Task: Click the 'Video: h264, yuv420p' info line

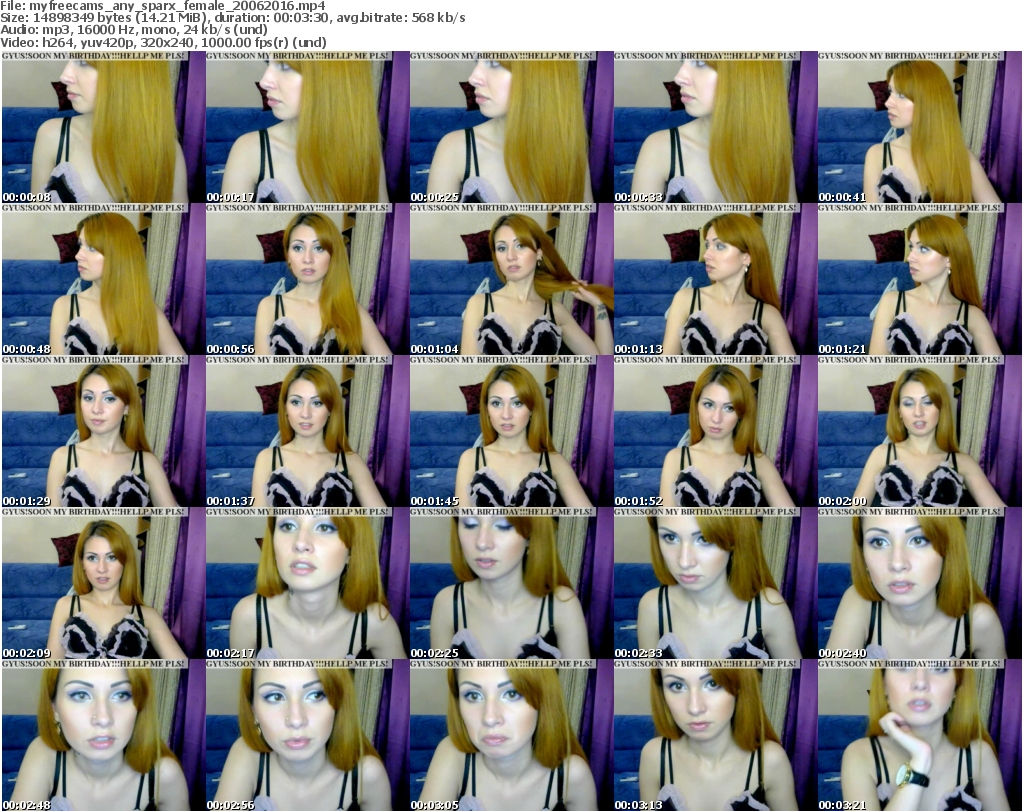Action: 163,42
